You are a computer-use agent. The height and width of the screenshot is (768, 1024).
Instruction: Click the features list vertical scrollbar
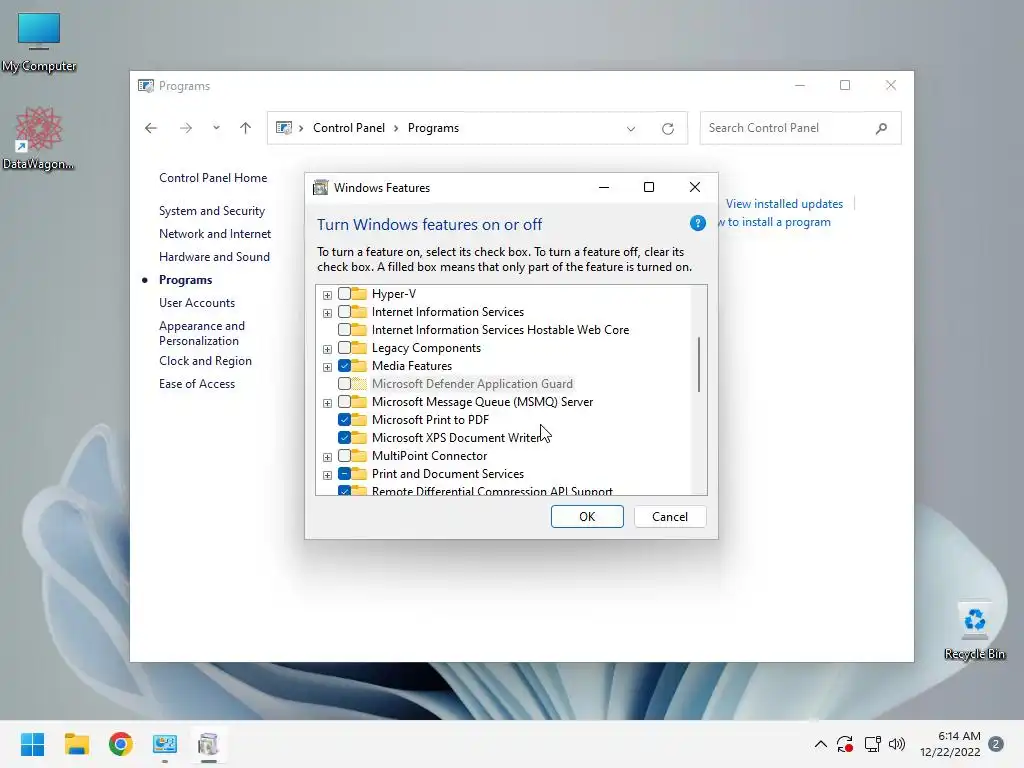tap(699, 364)
